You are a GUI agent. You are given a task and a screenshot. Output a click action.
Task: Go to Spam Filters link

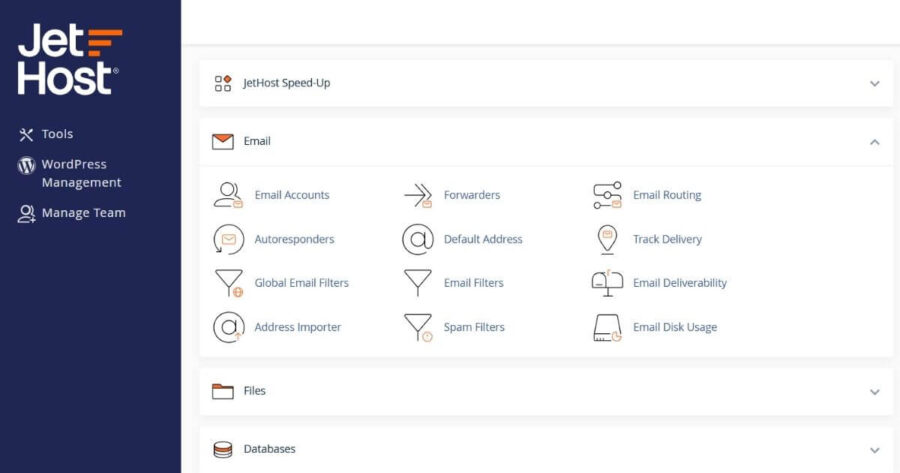[x=474, y=327]
